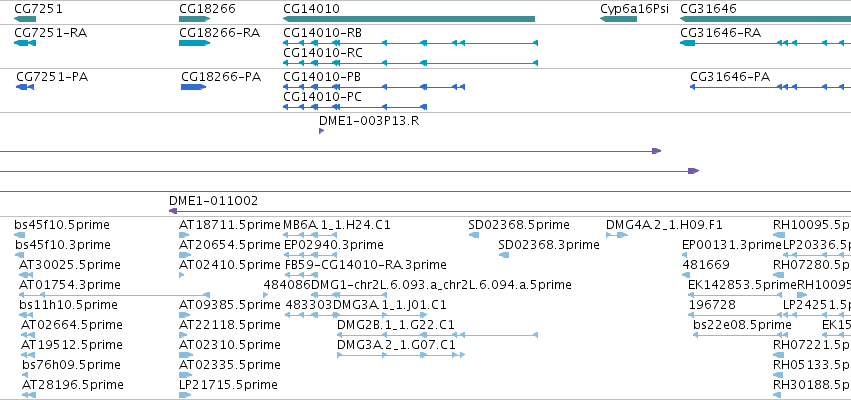Open the CG18266-RA transcript
This screenshot has height=400, width=851.
point(219,33)
